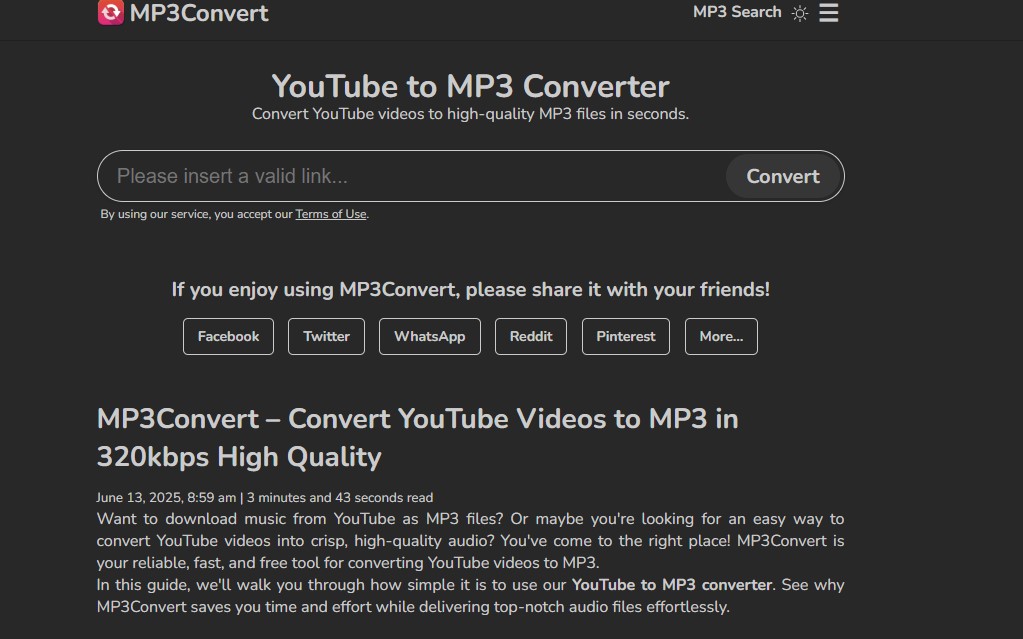Open the More... sharing options
The width and height of the screenshot is (1023, 639).
721,337
